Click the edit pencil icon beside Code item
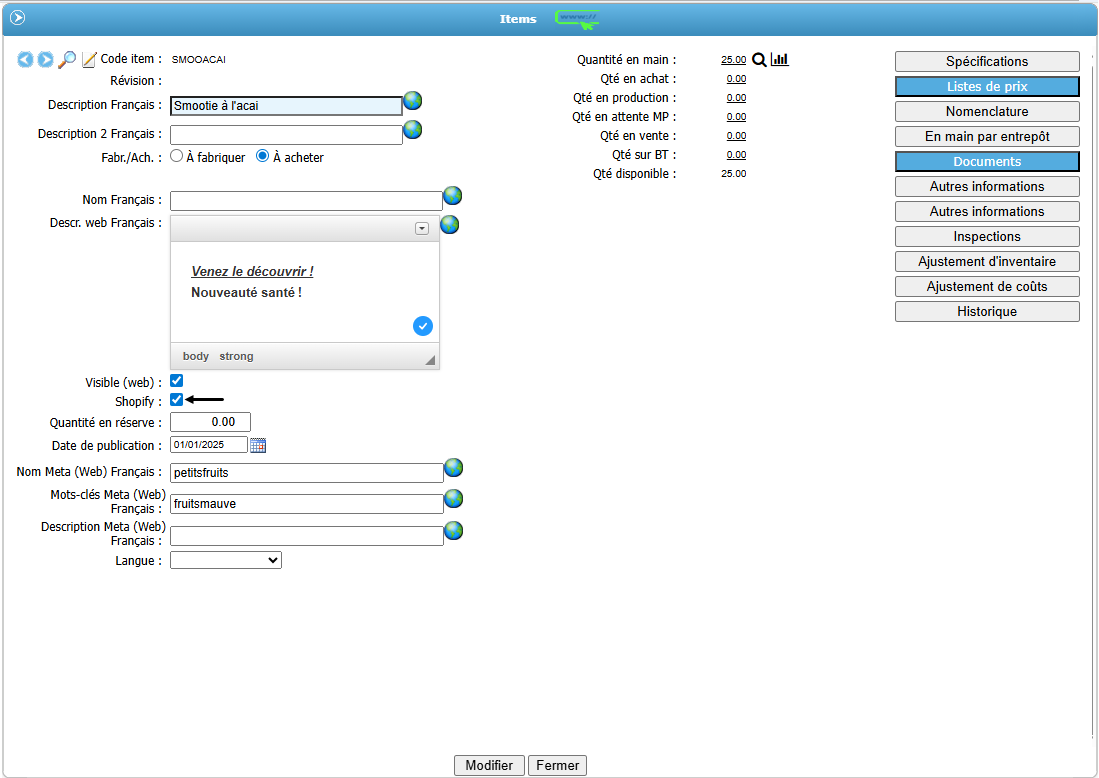This screenshot has height=778, width=1099. 89,60
